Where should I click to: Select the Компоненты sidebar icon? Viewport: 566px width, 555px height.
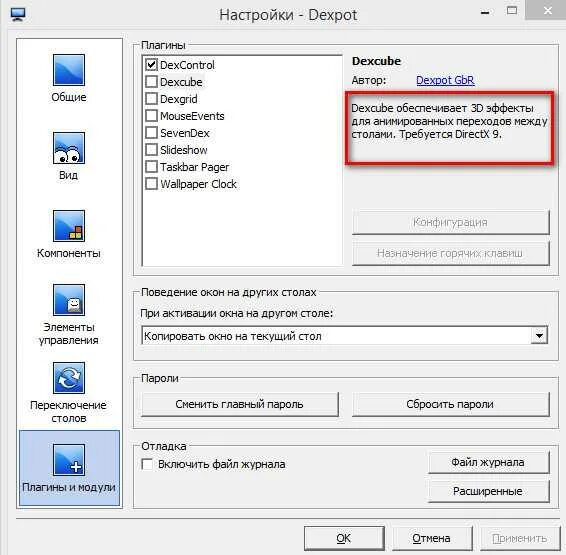[69, 226]
